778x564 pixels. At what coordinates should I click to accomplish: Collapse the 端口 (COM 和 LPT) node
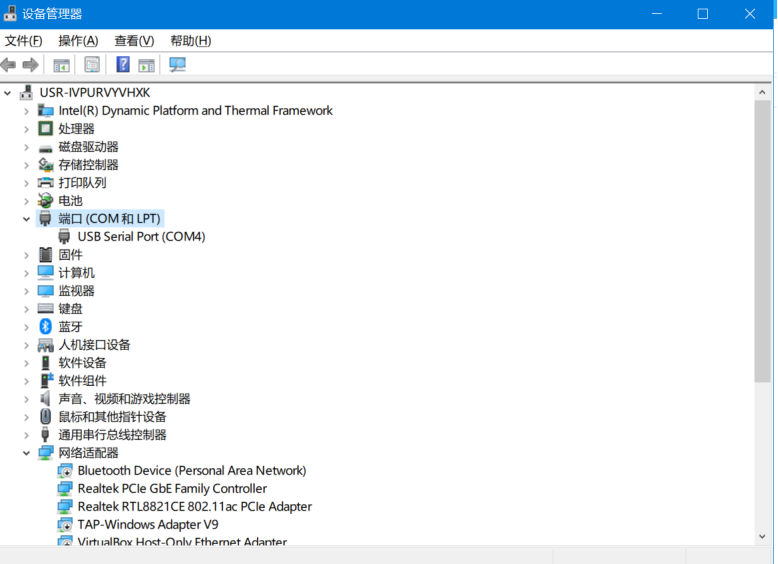pyautogui.click(x=27, y=219)
